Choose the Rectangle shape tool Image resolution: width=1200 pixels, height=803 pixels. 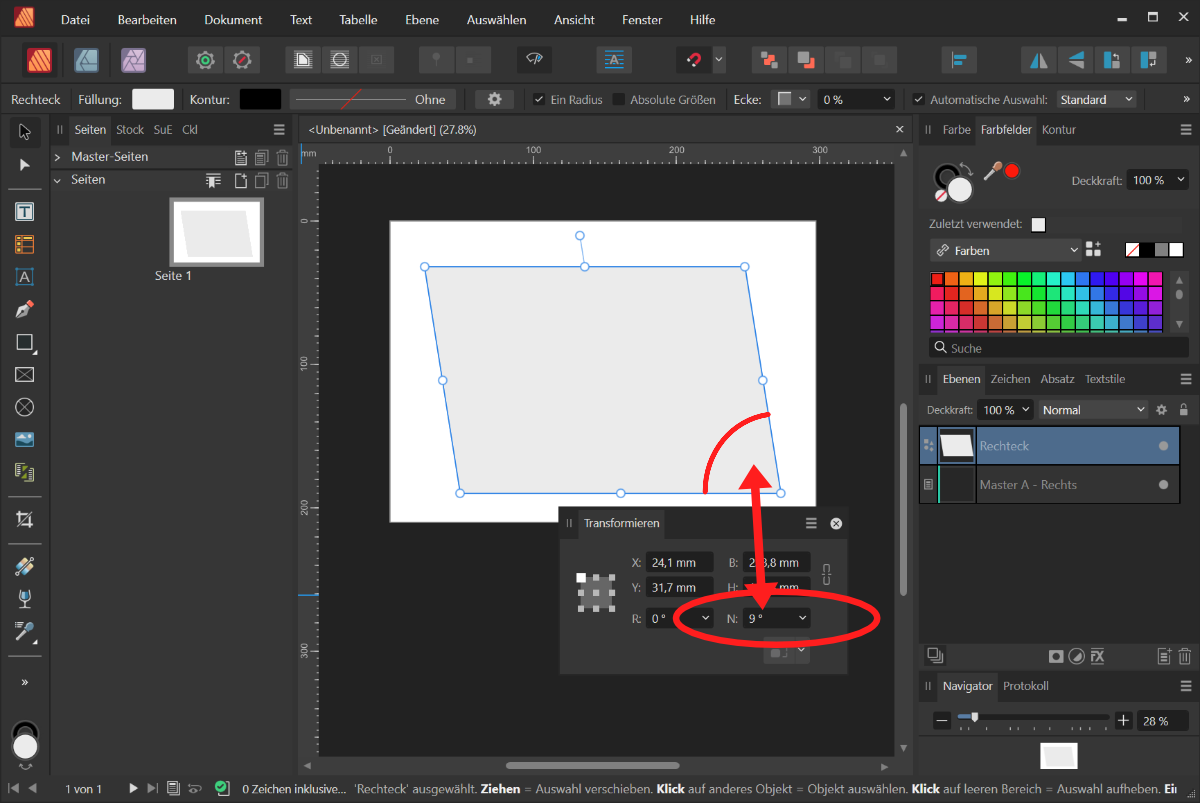pyautogui.click(x=24, y=342)
